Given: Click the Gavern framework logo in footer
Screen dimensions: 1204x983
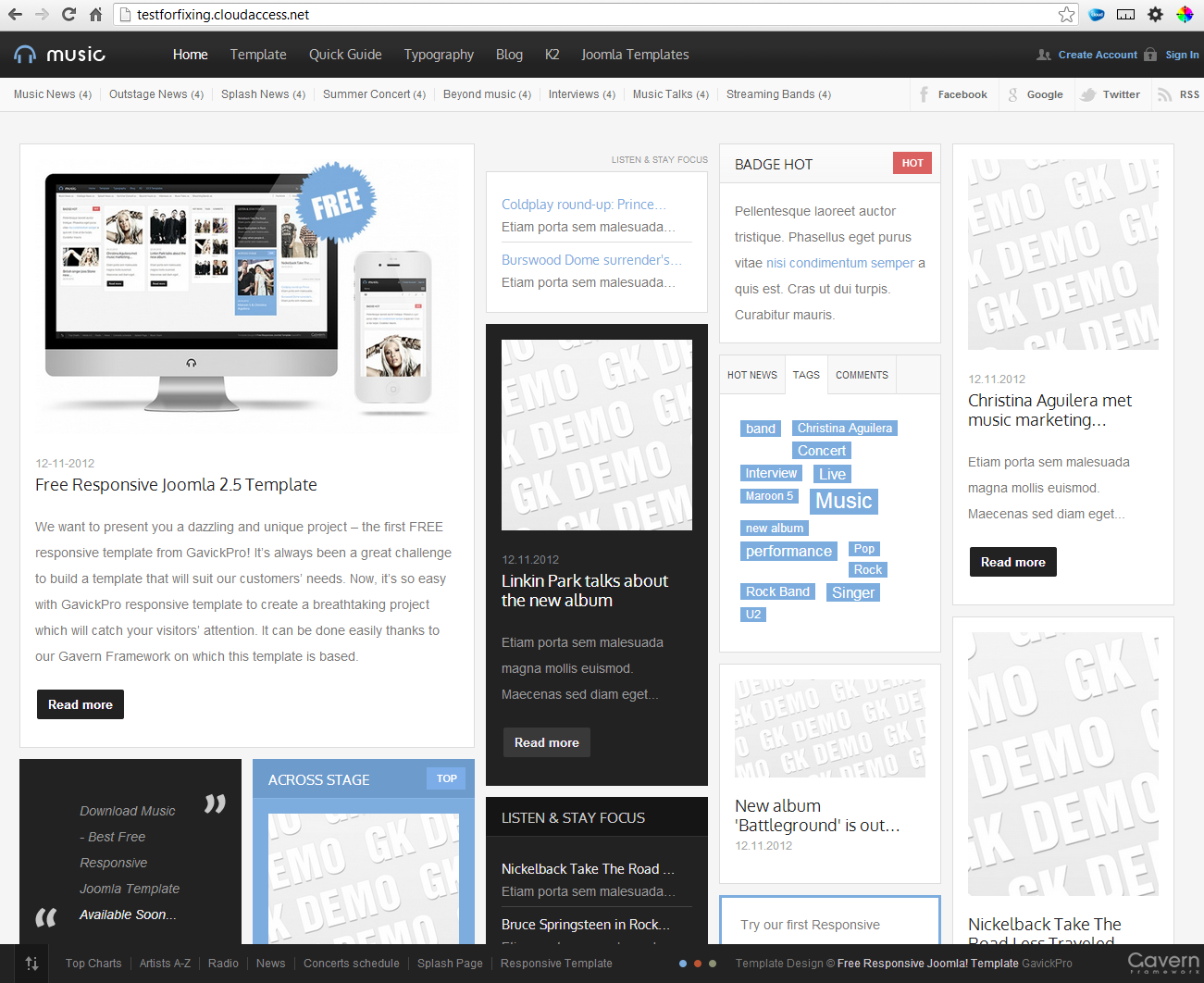Looking at the screenshot, I should click(1163, 963).
